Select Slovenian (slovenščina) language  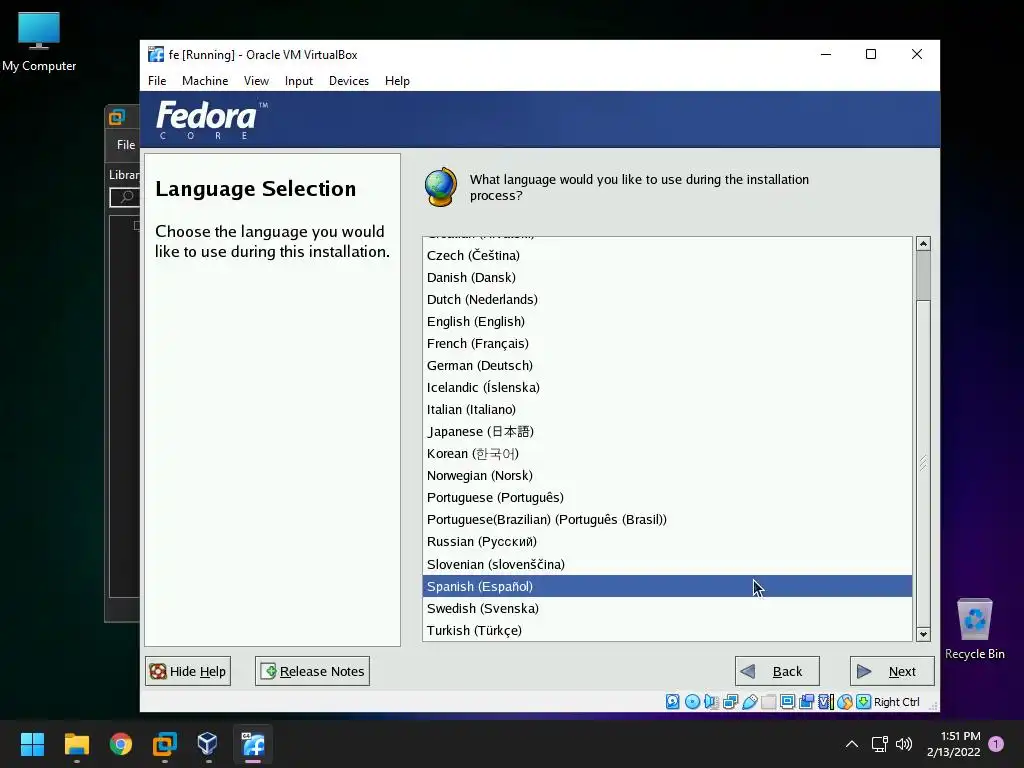pyautogui.click(x=667, y=564)
